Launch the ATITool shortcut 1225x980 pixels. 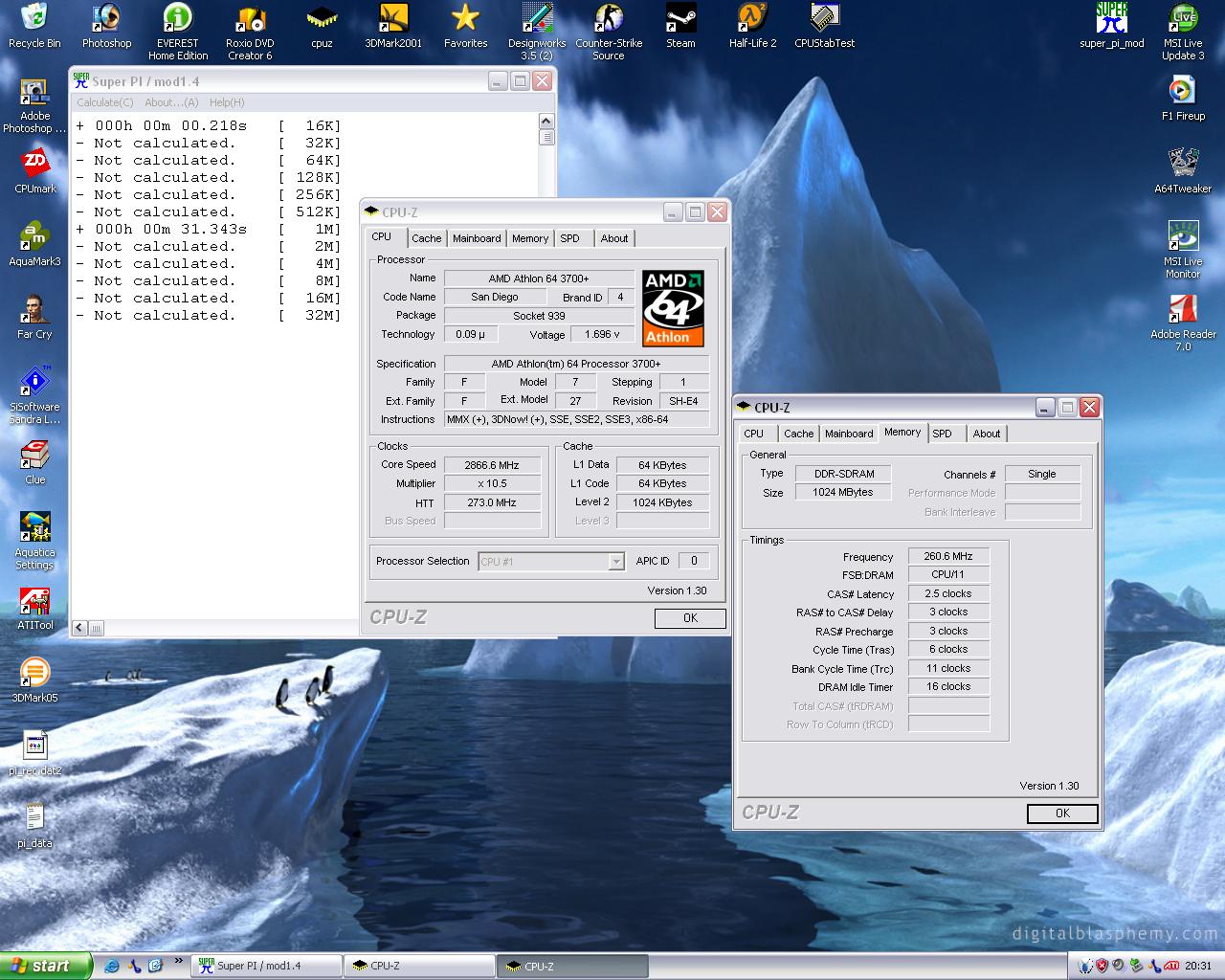click(34, 608)
